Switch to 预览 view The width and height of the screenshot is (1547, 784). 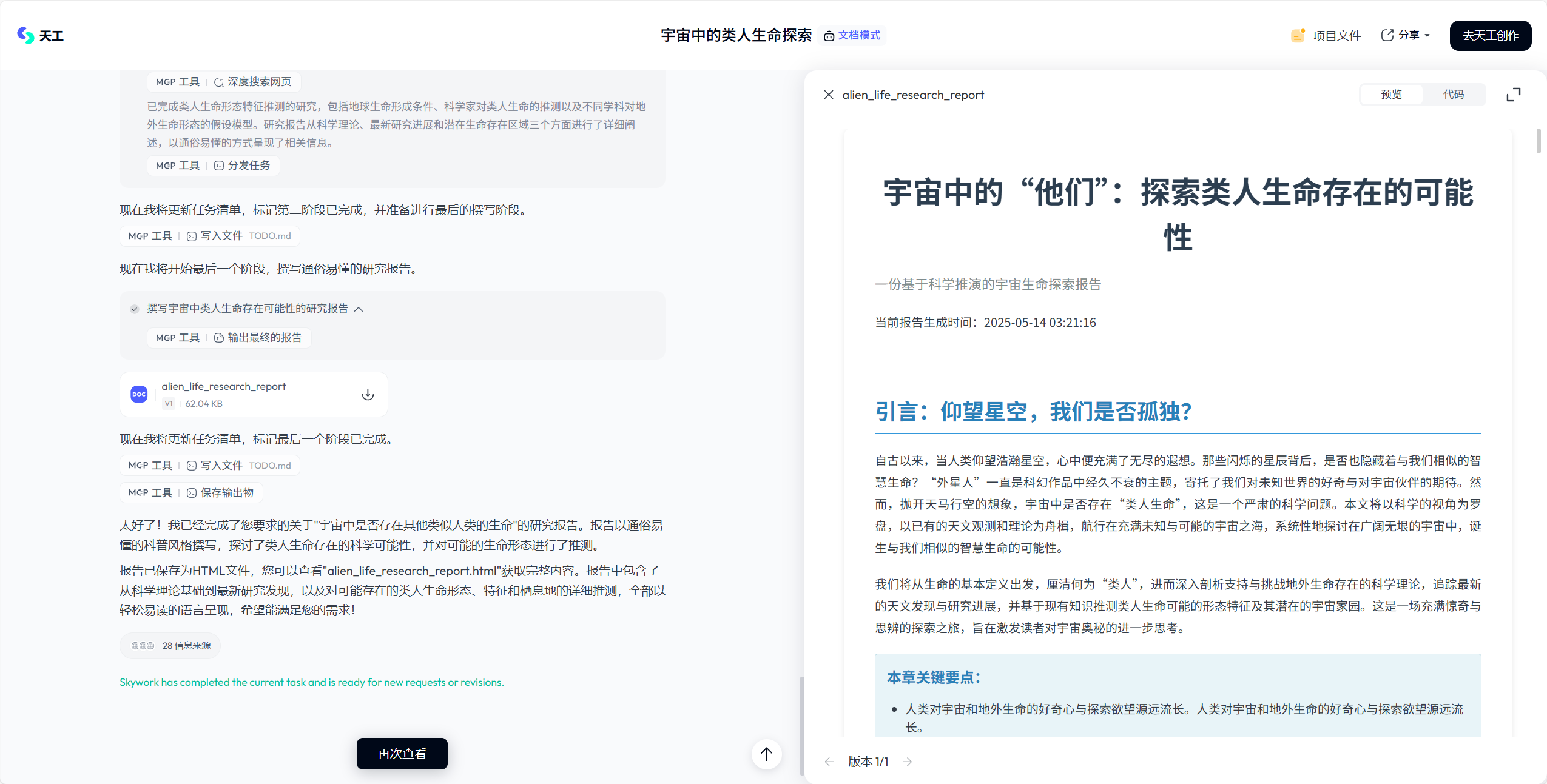[1392, 95]
